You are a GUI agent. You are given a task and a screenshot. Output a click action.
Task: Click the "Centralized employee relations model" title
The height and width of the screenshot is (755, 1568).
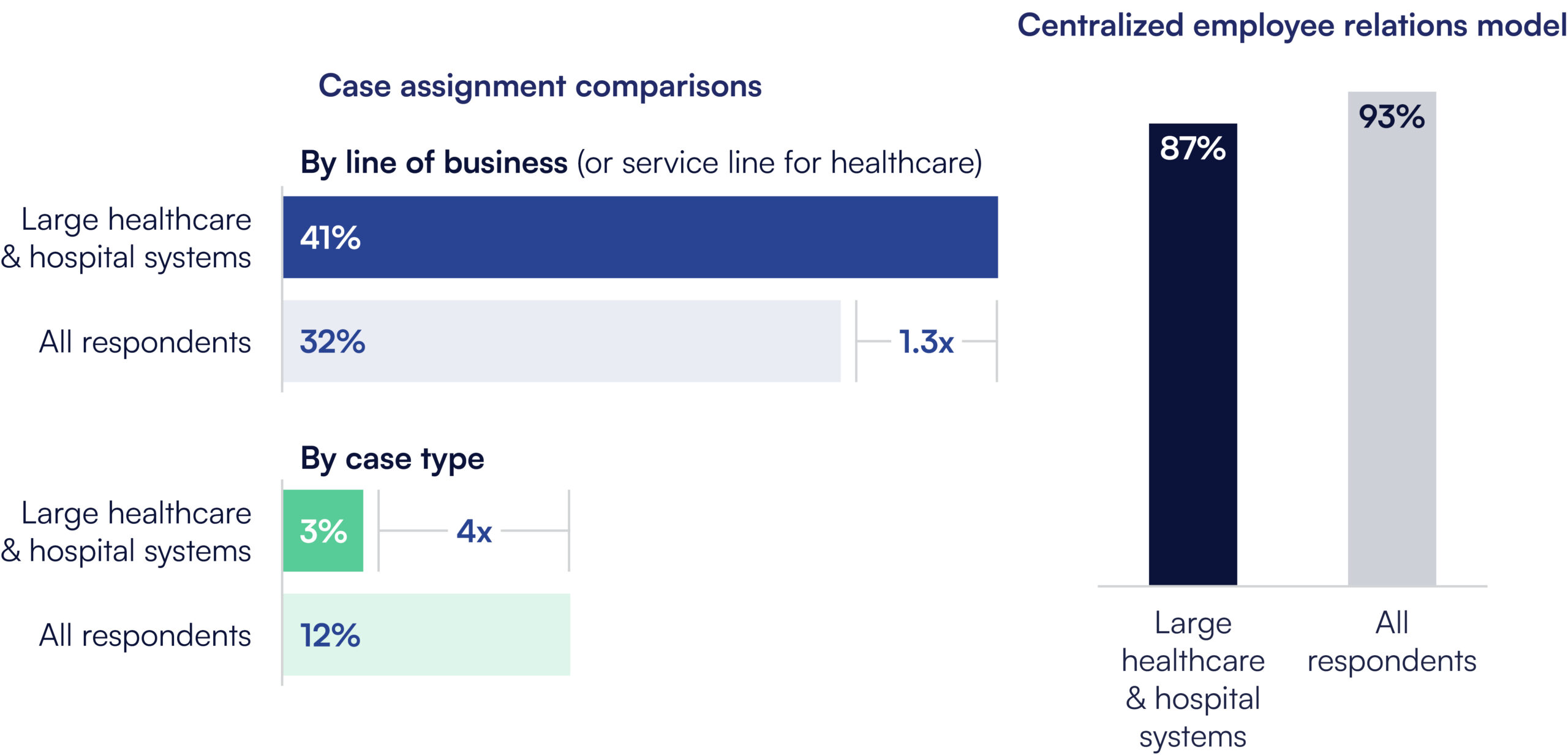click(1292, 26)
